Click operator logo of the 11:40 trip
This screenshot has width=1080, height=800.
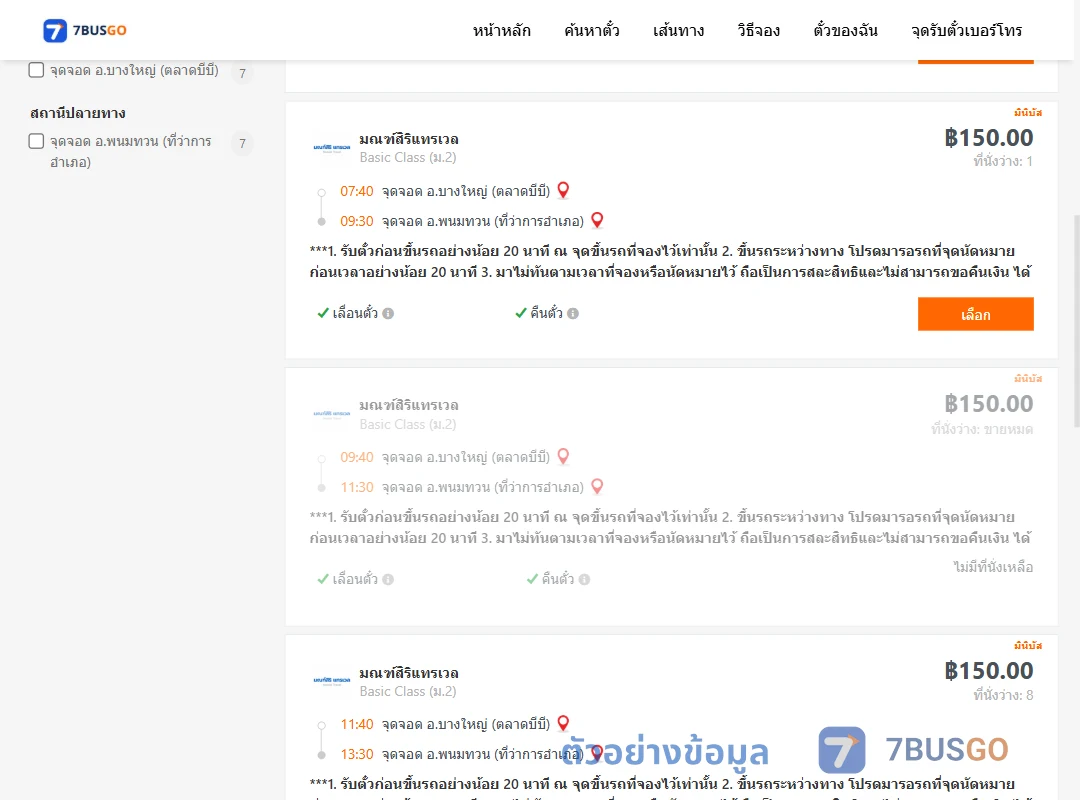point(332,680)
